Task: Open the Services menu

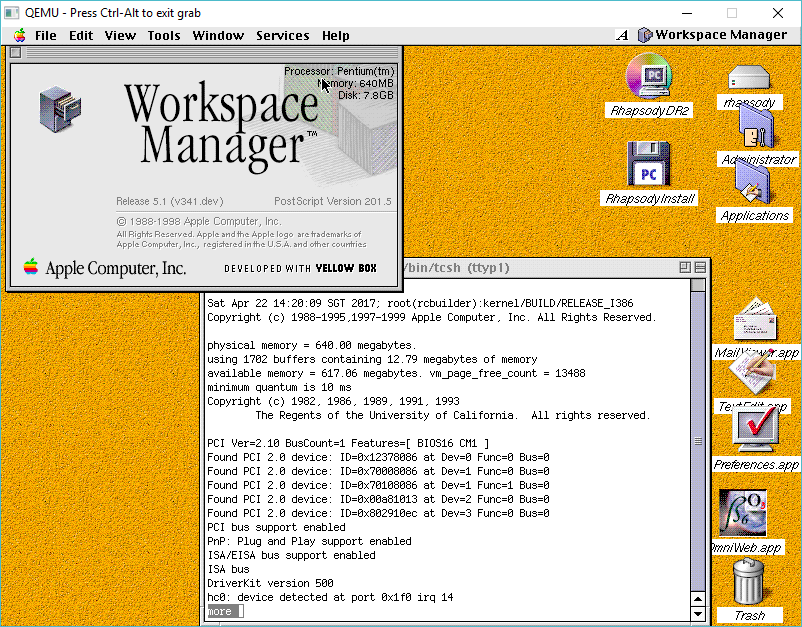Action: pyautogui.click(x=282, y=35)
